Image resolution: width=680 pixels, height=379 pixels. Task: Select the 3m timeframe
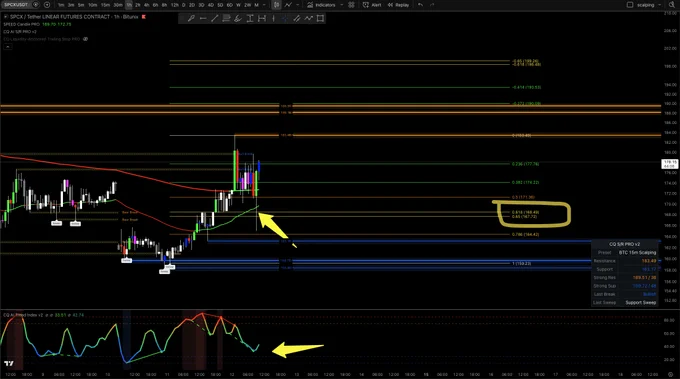(71, 5)
